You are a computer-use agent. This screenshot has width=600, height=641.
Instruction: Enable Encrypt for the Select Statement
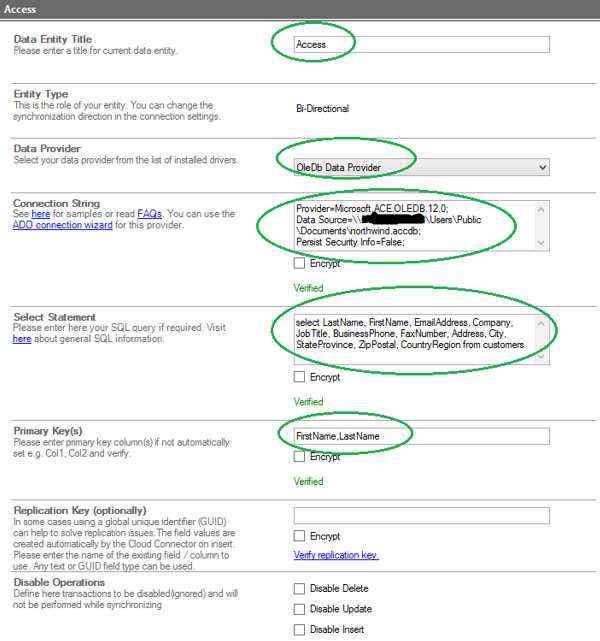click(x=300, y=378)
